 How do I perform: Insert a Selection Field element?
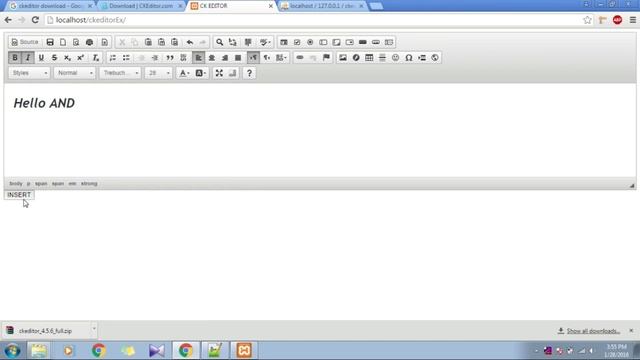pyautogui.click(x=349, y=42)
